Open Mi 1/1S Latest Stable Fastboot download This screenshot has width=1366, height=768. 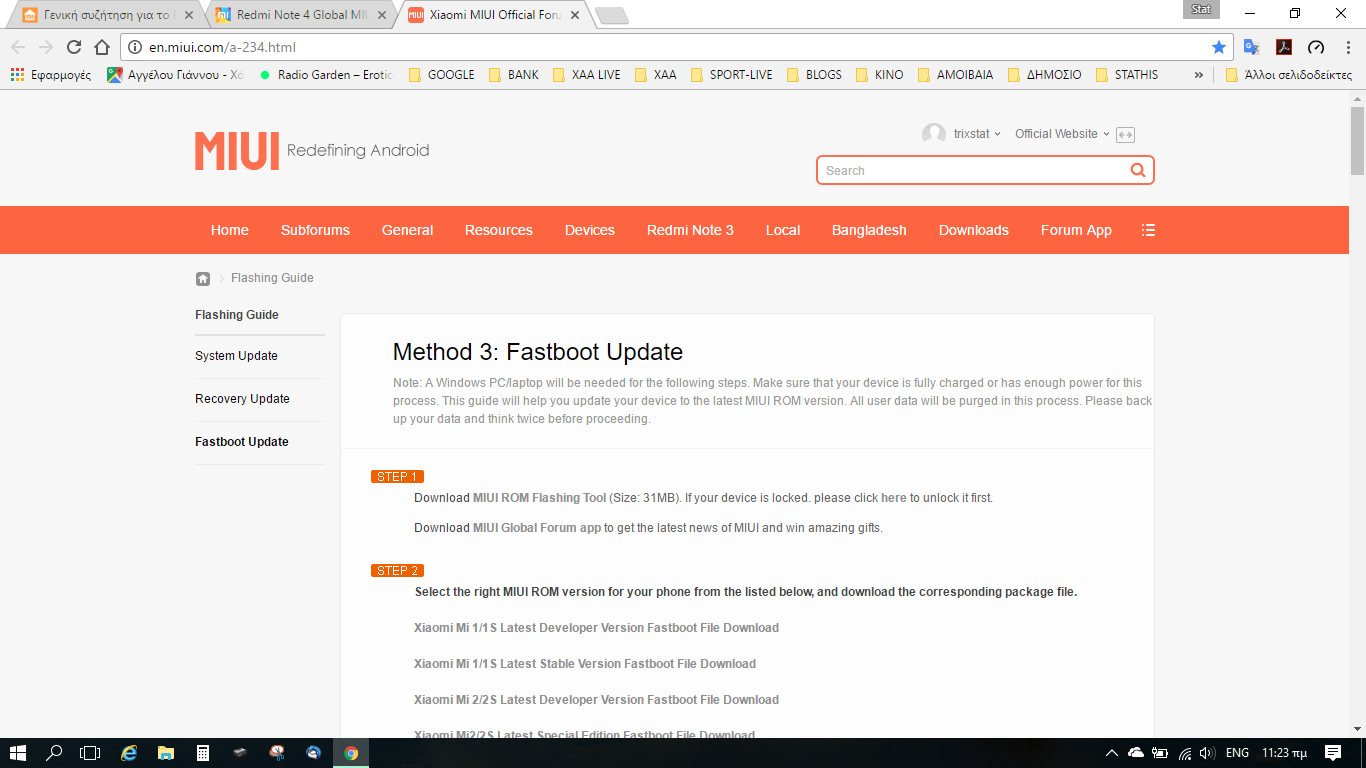[585, 664]
